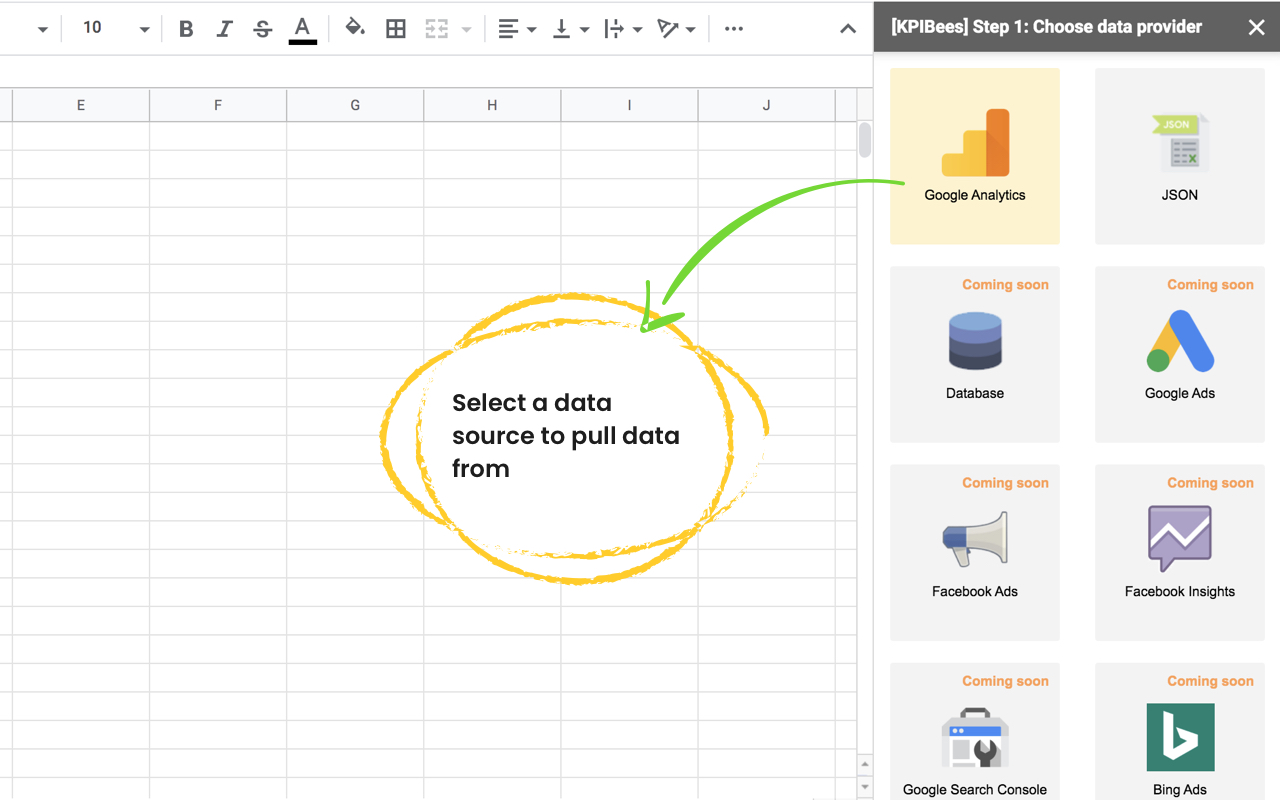
Task: Click the spreadsheet scroll down arrow
Action: 865,786
